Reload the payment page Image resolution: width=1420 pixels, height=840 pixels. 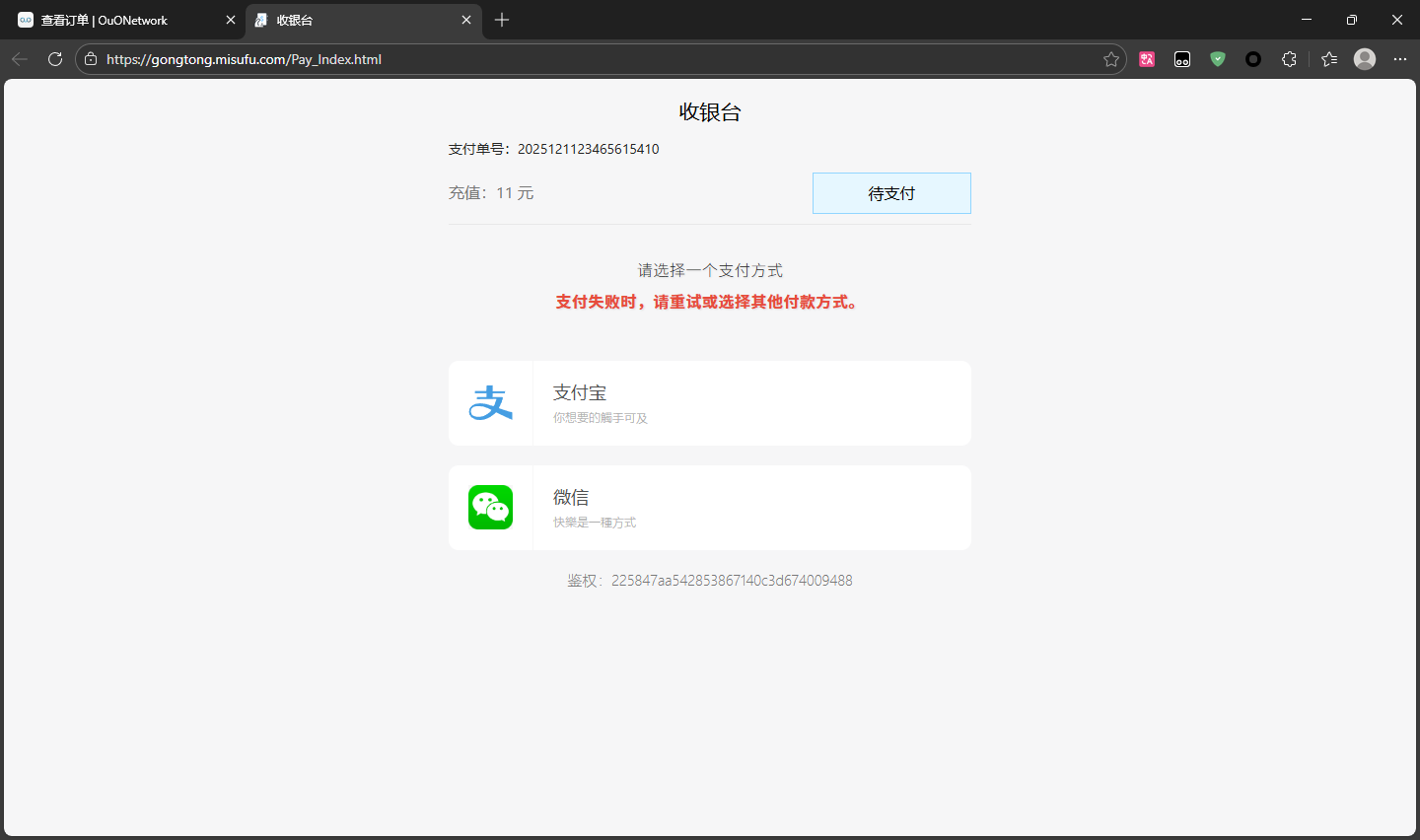click(x=55, y=59)
